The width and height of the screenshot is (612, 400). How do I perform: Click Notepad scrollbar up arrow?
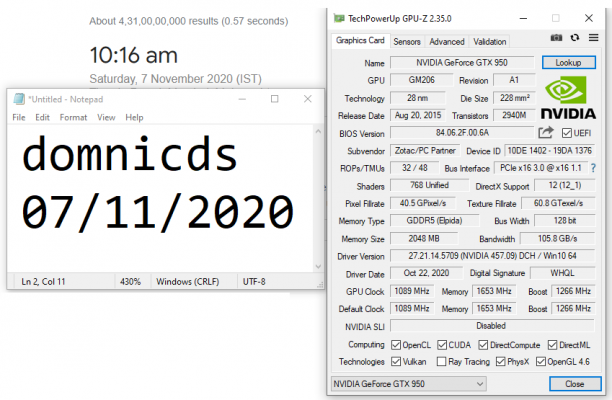coord(318,132)
